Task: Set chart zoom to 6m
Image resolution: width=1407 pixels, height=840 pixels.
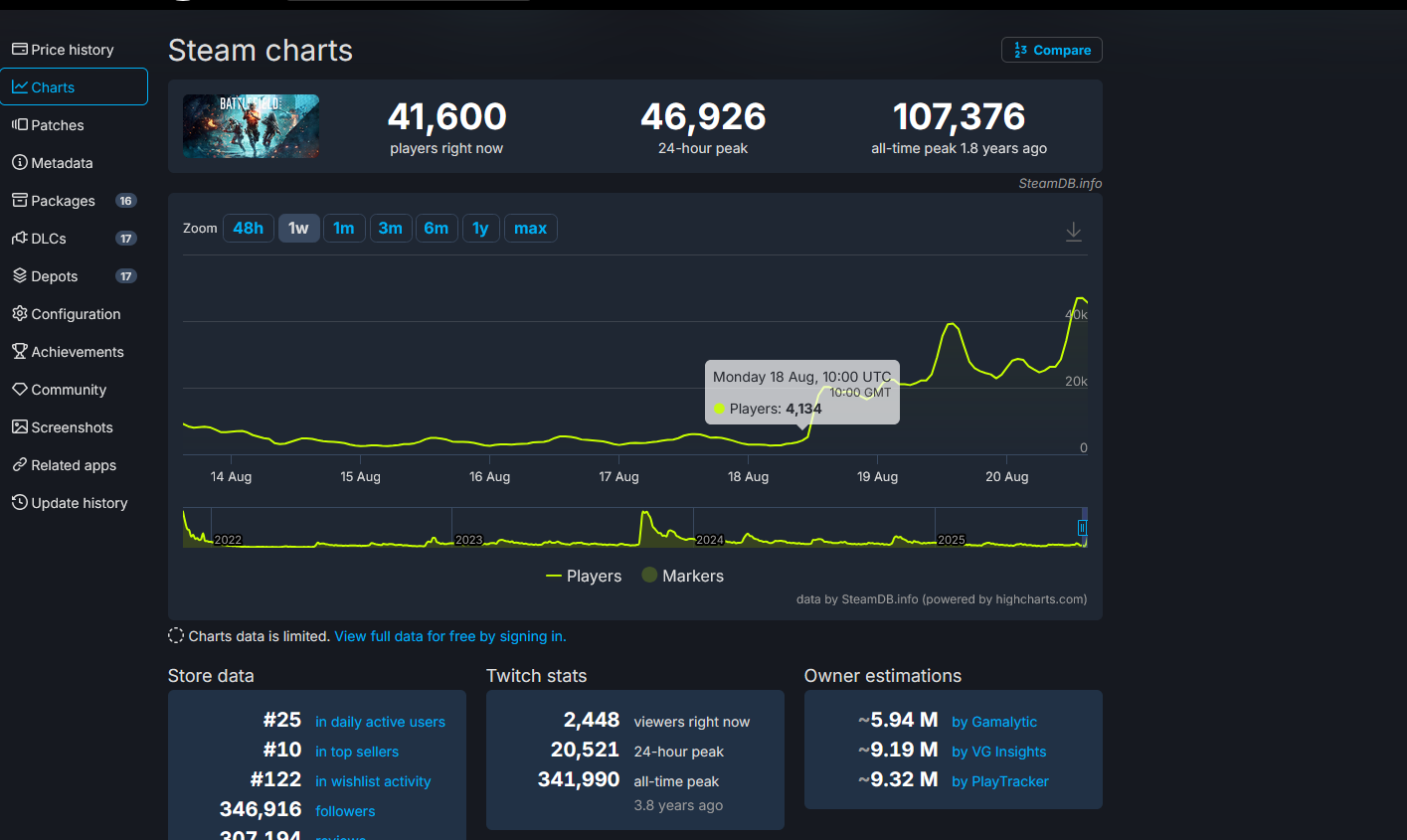Action: click(x=437, y=229)
